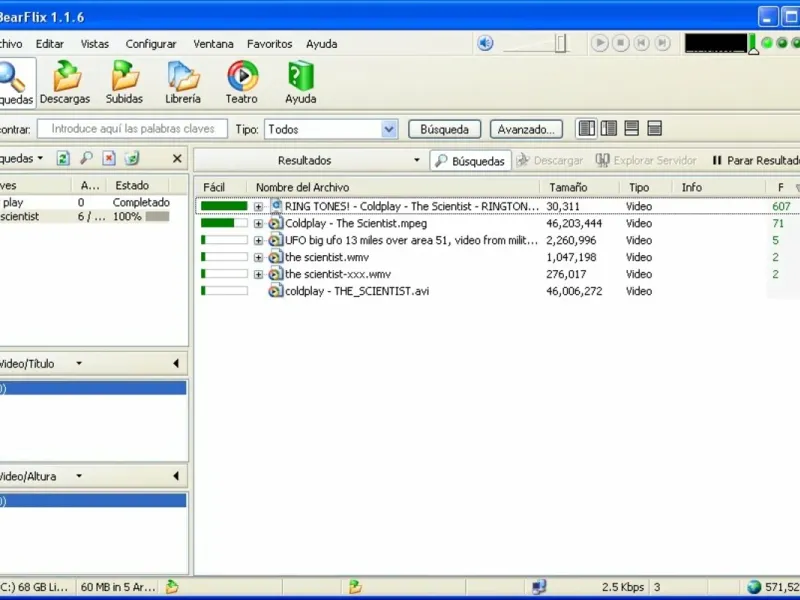Click Parar Resultados button
Image resolution: width=800 pixels, height=600 pixels.
(756, 161)
